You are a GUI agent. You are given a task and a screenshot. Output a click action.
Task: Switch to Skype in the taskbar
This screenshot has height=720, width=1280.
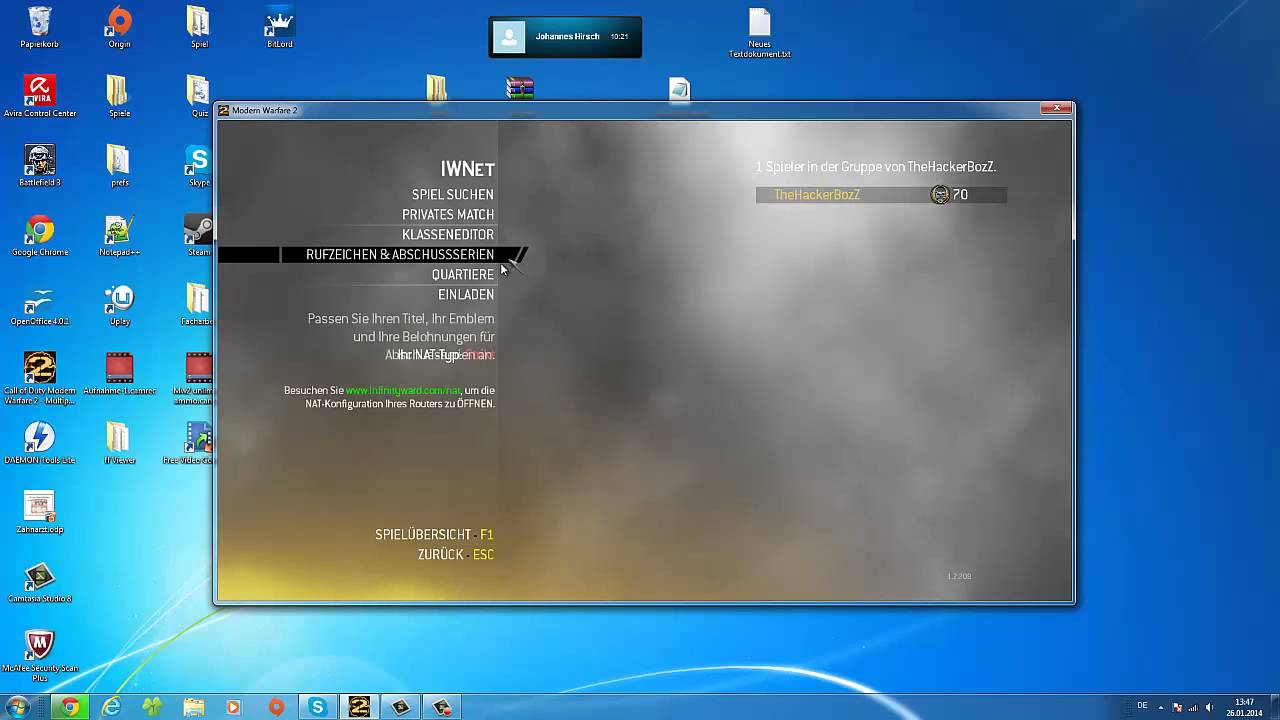318,707
